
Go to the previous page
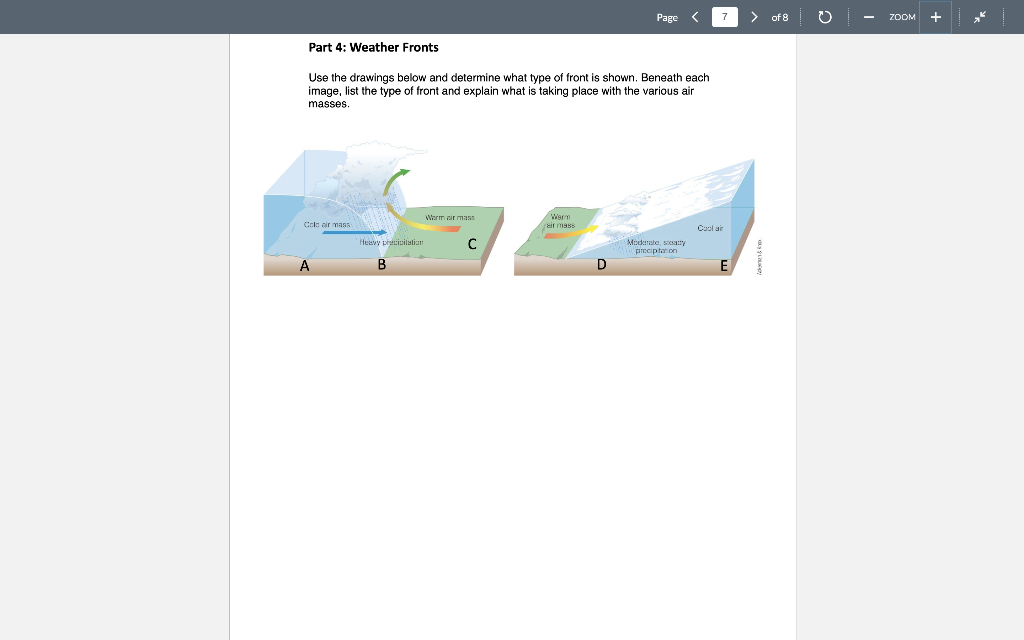[x=695, y=16]
